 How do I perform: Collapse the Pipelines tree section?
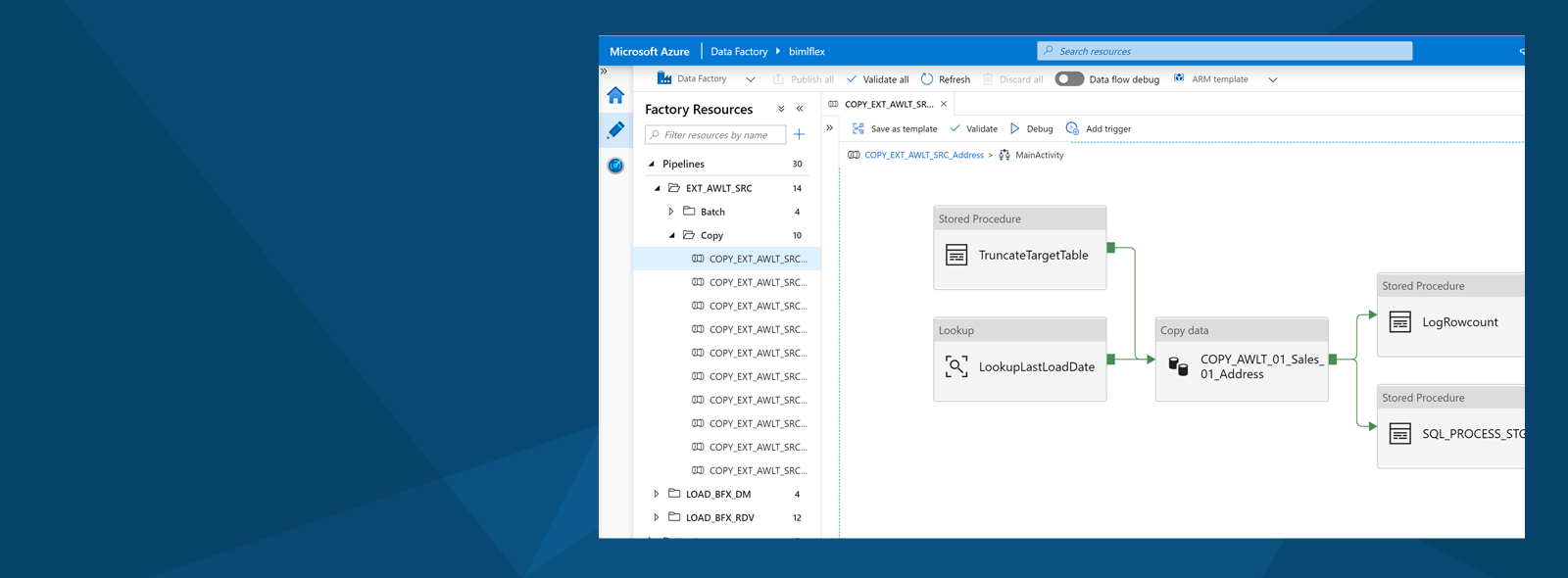[x=652, y=164]
